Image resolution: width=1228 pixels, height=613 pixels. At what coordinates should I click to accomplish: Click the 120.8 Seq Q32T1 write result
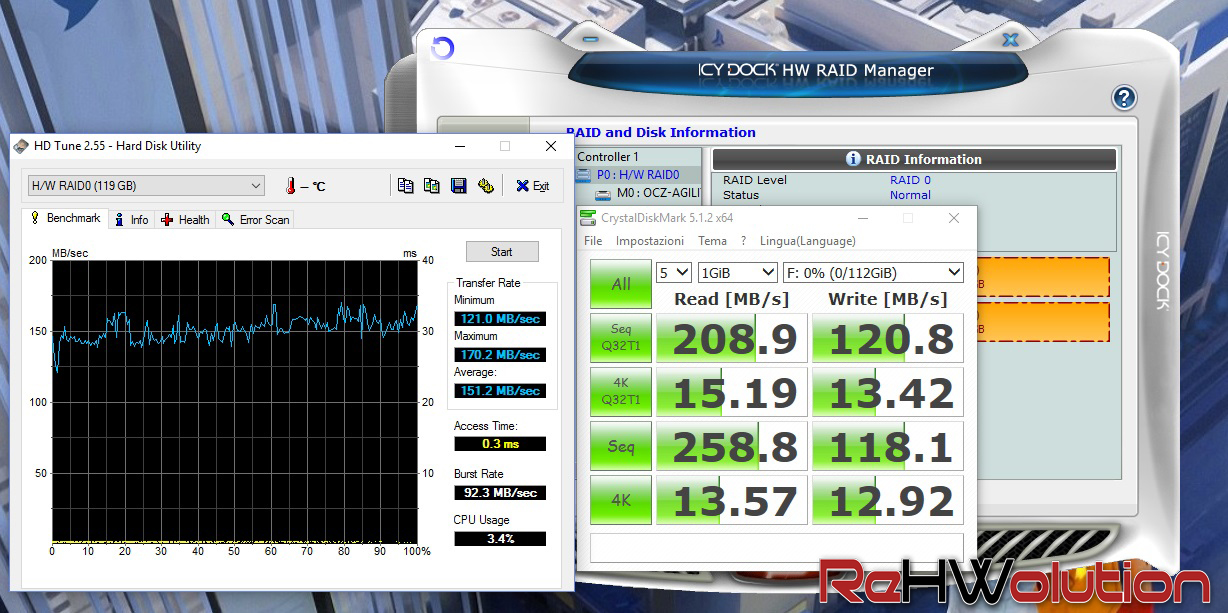(888, 338)
